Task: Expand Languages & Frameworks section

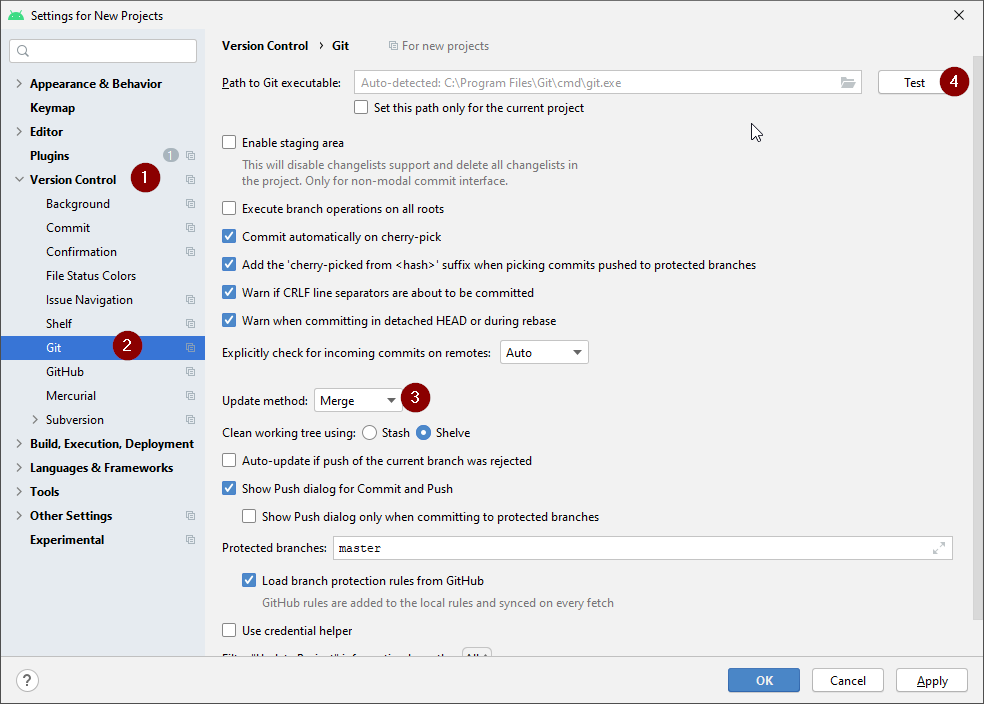Action: coord(19,467)
